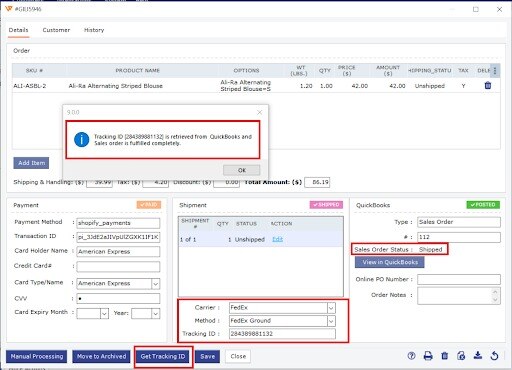Click the undo/refresh arrow icon

tap(495, 356)
